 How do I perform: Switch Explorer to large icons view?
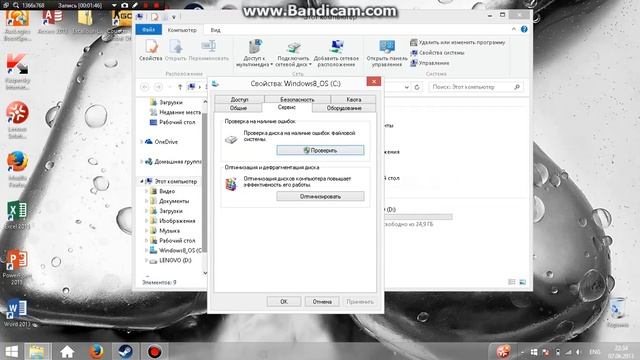[x=522, y=282]
